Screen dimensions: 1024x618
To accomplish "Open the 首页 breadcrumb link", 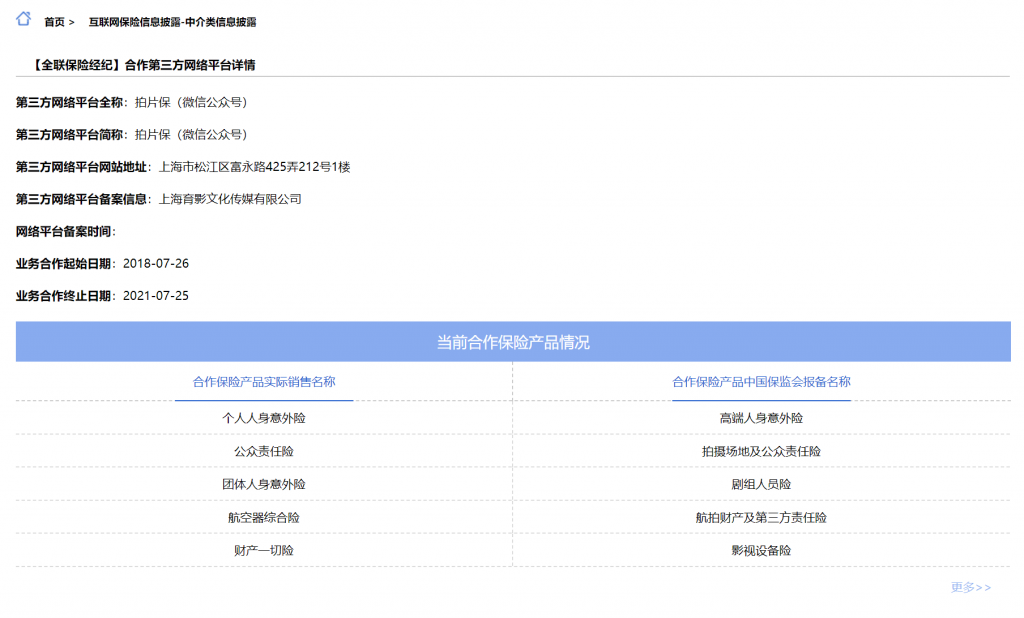I will coord(54,22).
